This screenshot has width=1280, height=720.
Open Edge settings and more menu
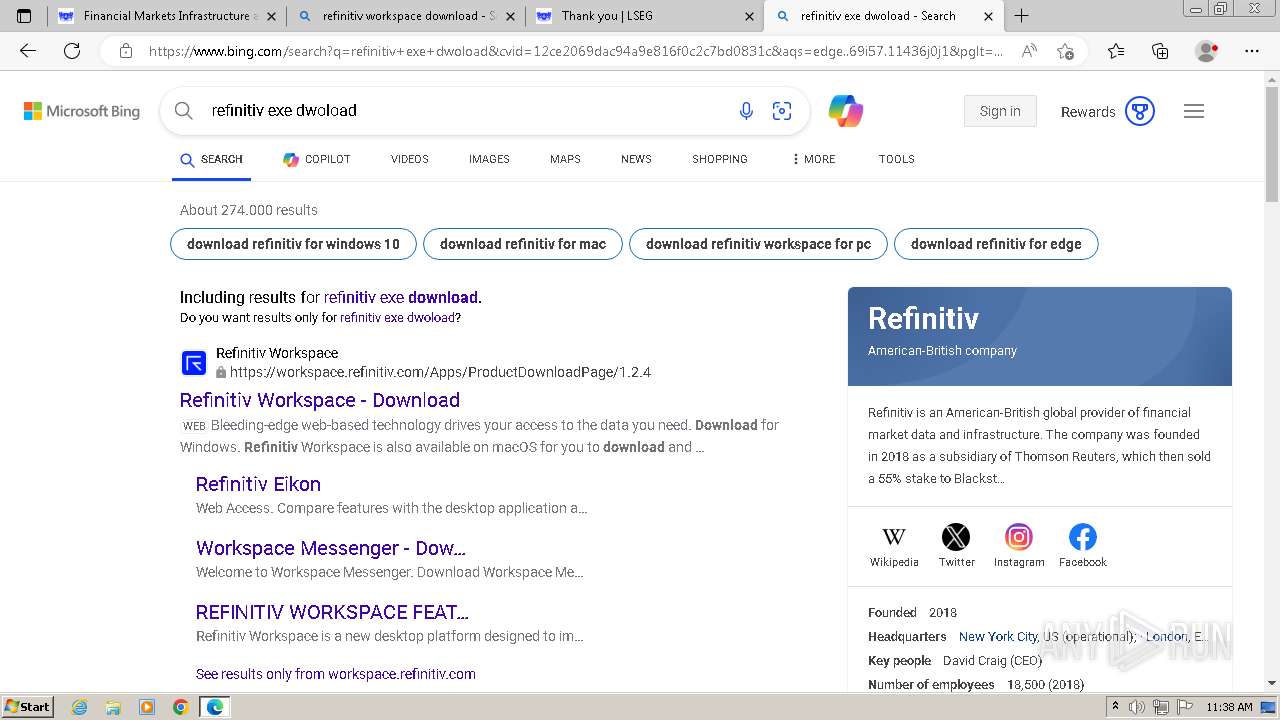(x=1252, y=51)
